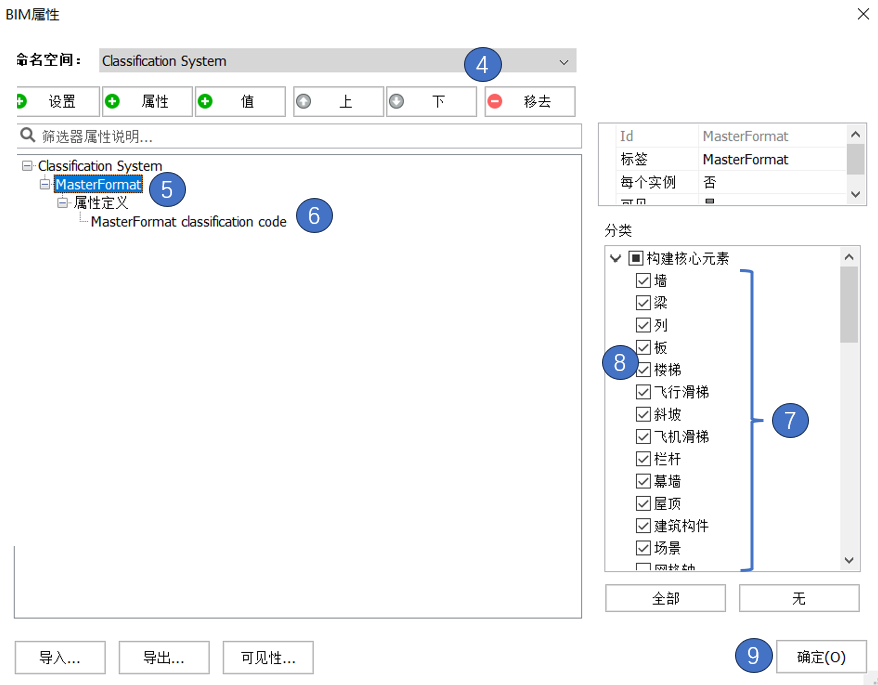Click the Id value MasterFormat cell
878x685 pixels.
pos(772,136)
